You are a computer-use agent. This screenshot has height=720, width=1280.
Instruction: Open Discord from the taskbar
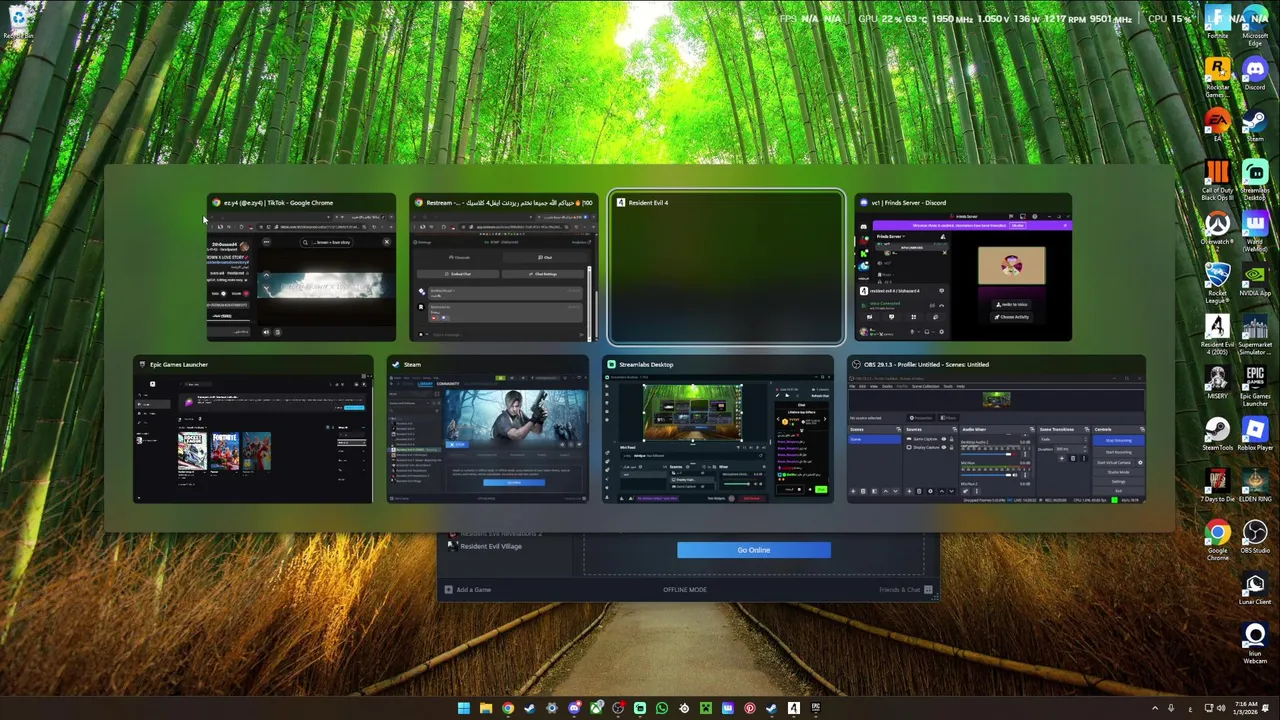click(x=574, y=708)
